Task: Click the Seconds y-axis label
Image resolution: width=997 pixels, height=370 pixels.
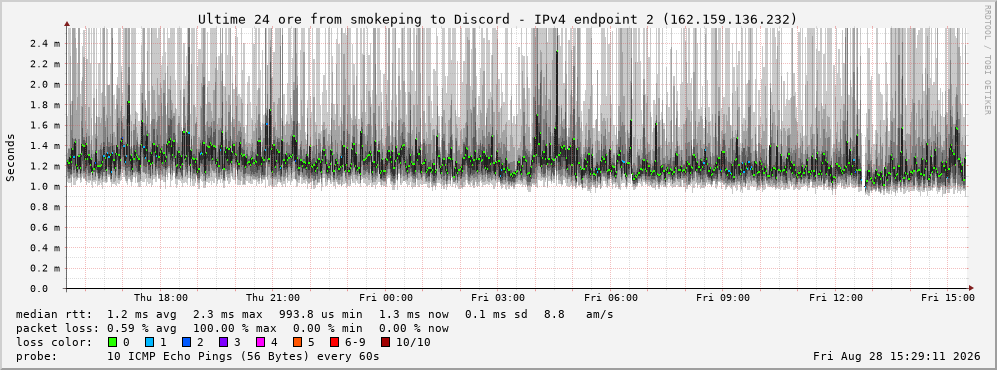Action: (11, 158)
